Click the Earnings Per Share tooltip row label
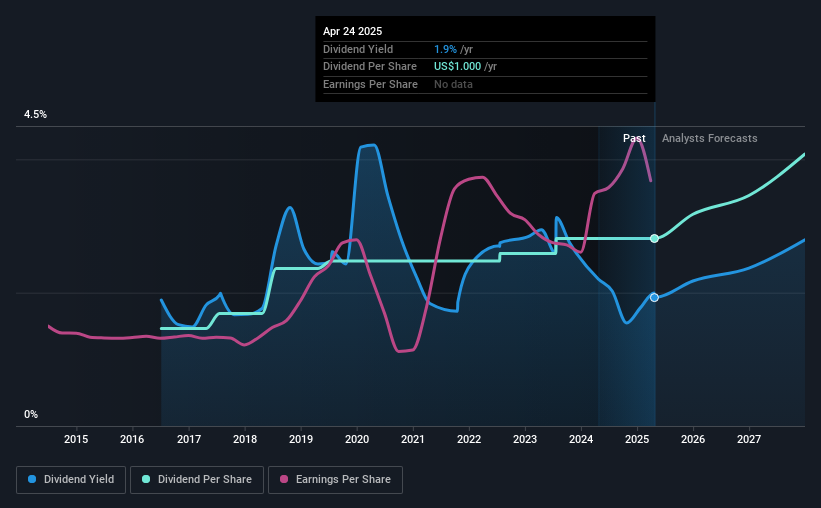This screenshot has width=821, height=508. (x=370, y=84)
